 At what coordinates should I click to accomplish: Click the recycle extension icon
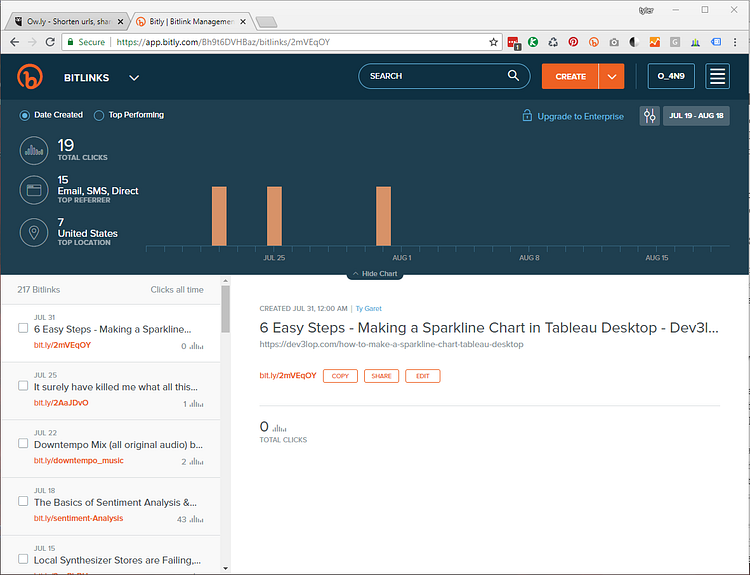tap(553, 42)
